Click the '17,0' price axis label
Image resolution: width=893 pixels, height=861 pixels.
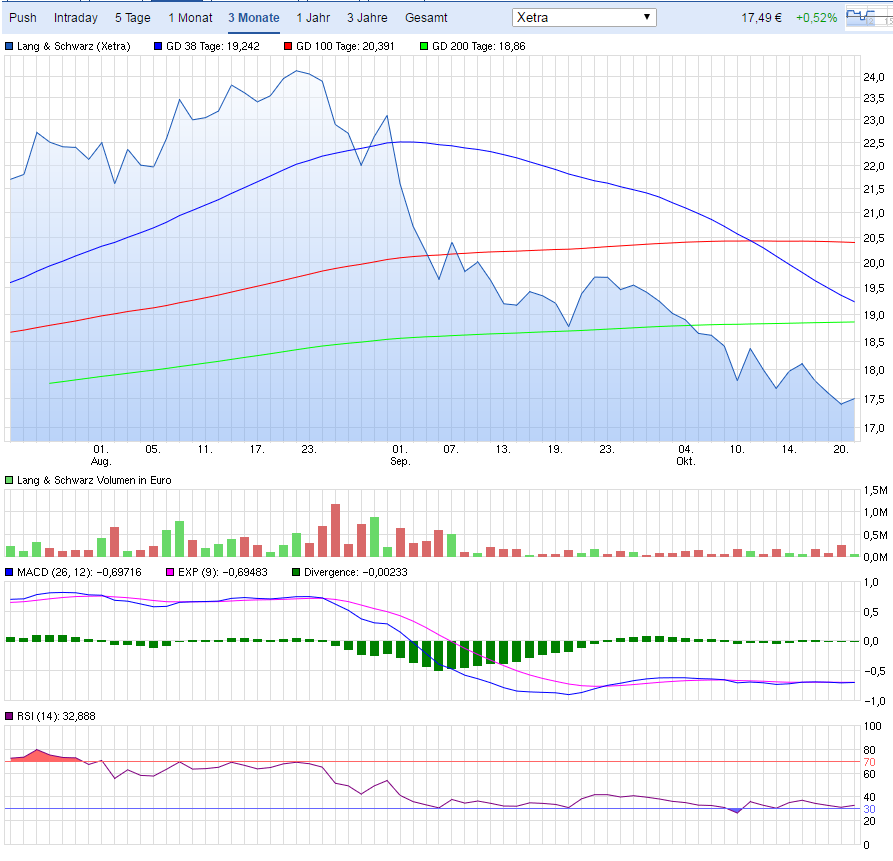pos(874,428)
